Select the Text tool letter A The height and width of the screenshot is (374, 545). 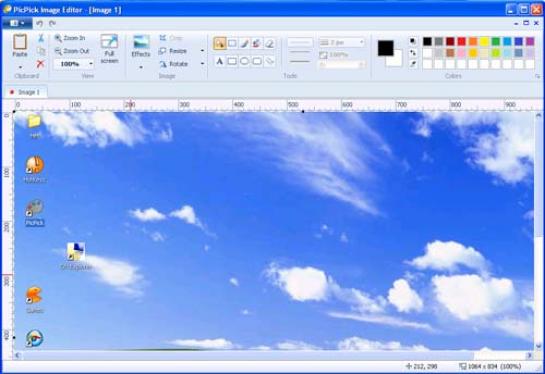click(x=219, y=62)
